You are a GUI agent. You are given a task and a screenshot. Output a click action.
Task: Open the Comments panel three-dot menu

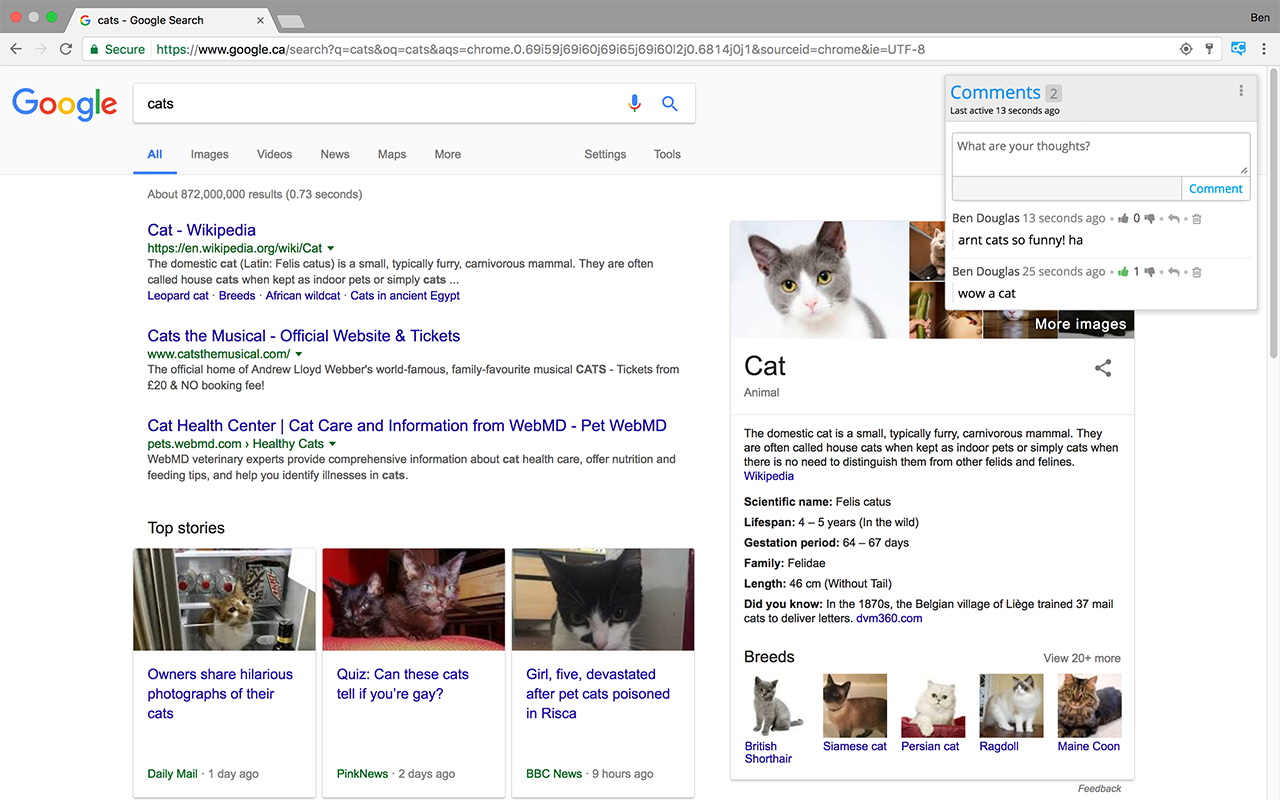pos(1241,91)
